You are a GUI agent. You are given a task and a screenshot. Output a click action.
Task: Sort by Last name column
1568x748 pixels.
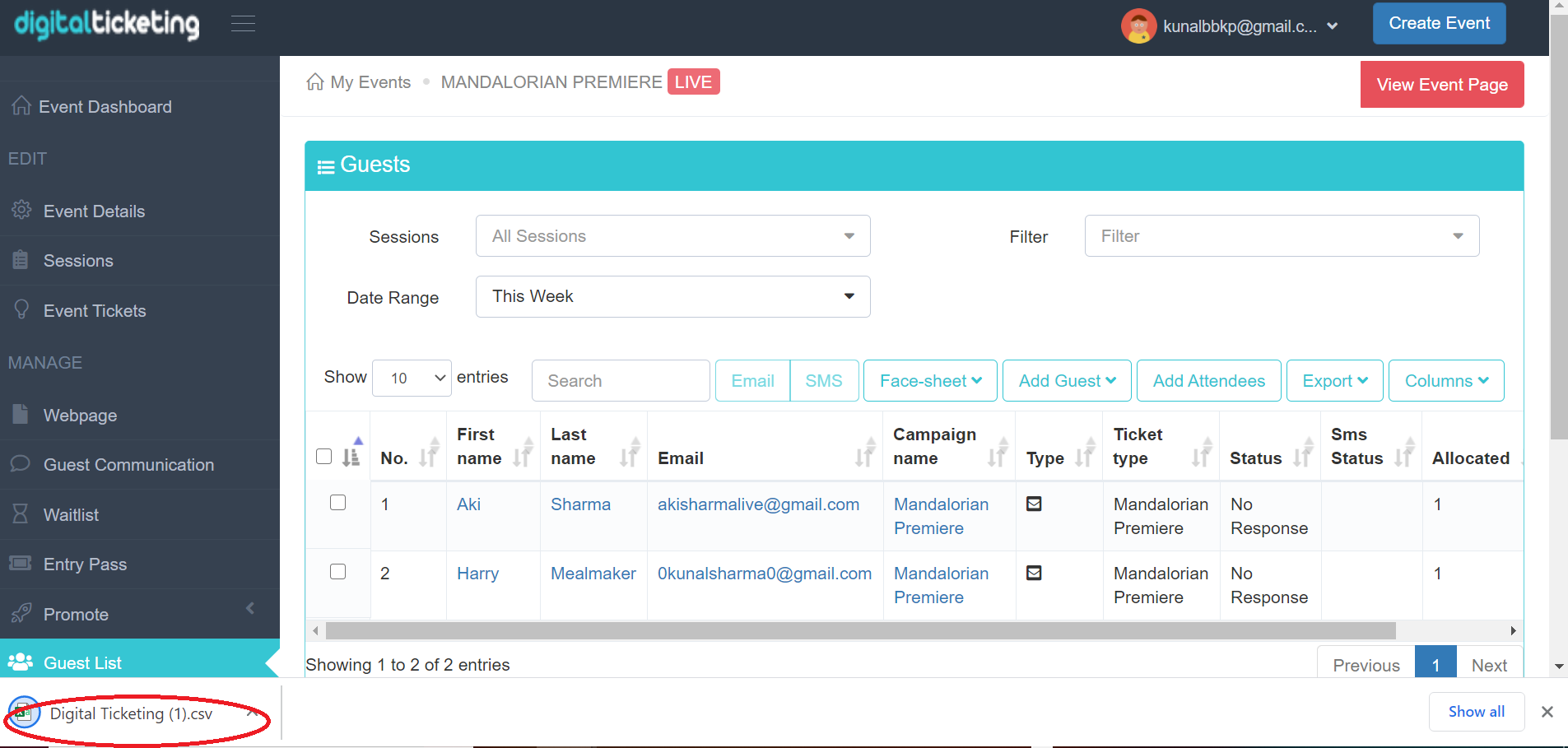tap(630, 452)
